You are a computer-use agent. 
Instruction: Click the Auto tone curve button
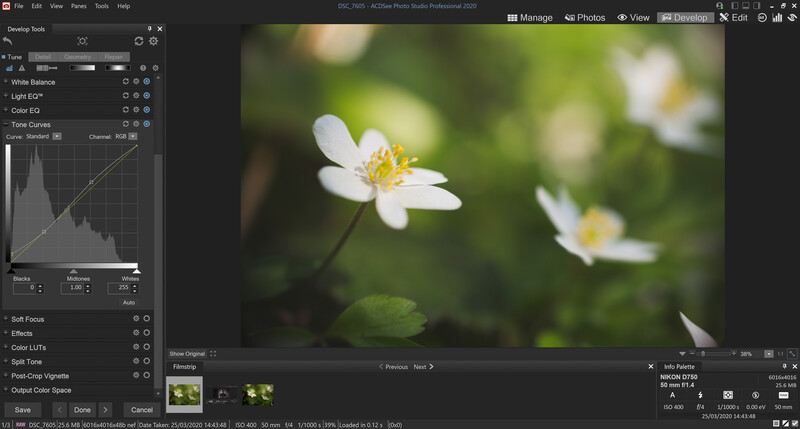coord(129,302)
